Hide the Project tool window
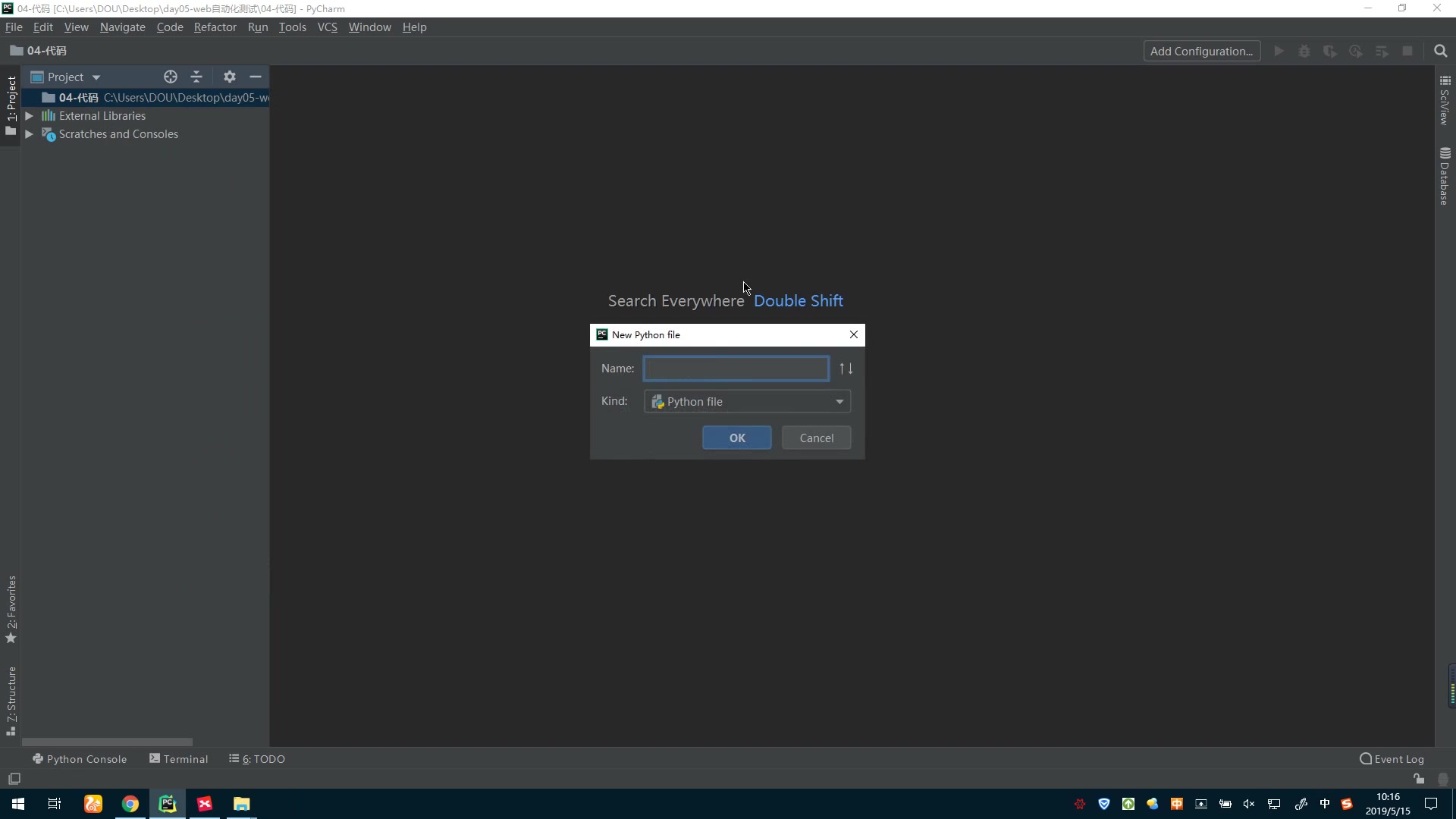 pyautogui.click(x=256, y=77)
